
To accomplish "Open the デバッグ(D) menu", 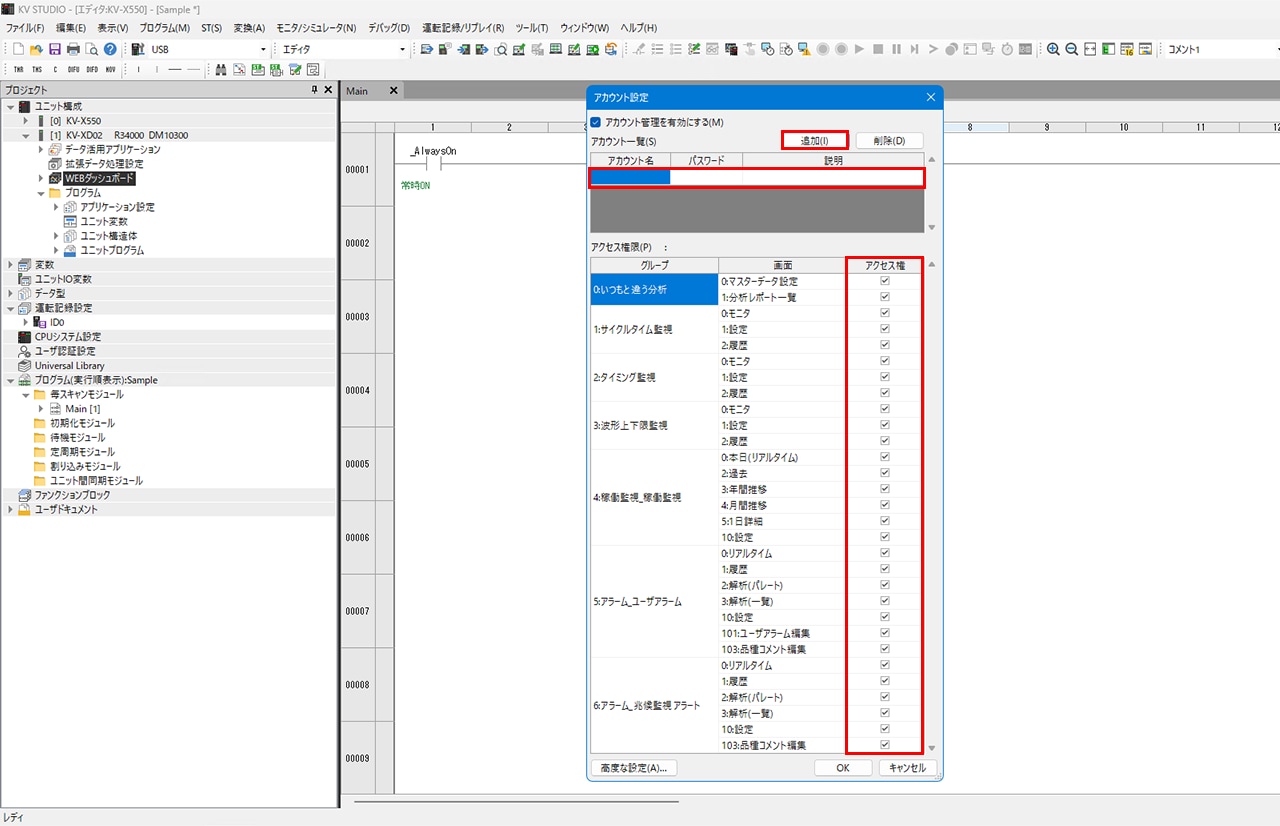I will pos(389,28).
